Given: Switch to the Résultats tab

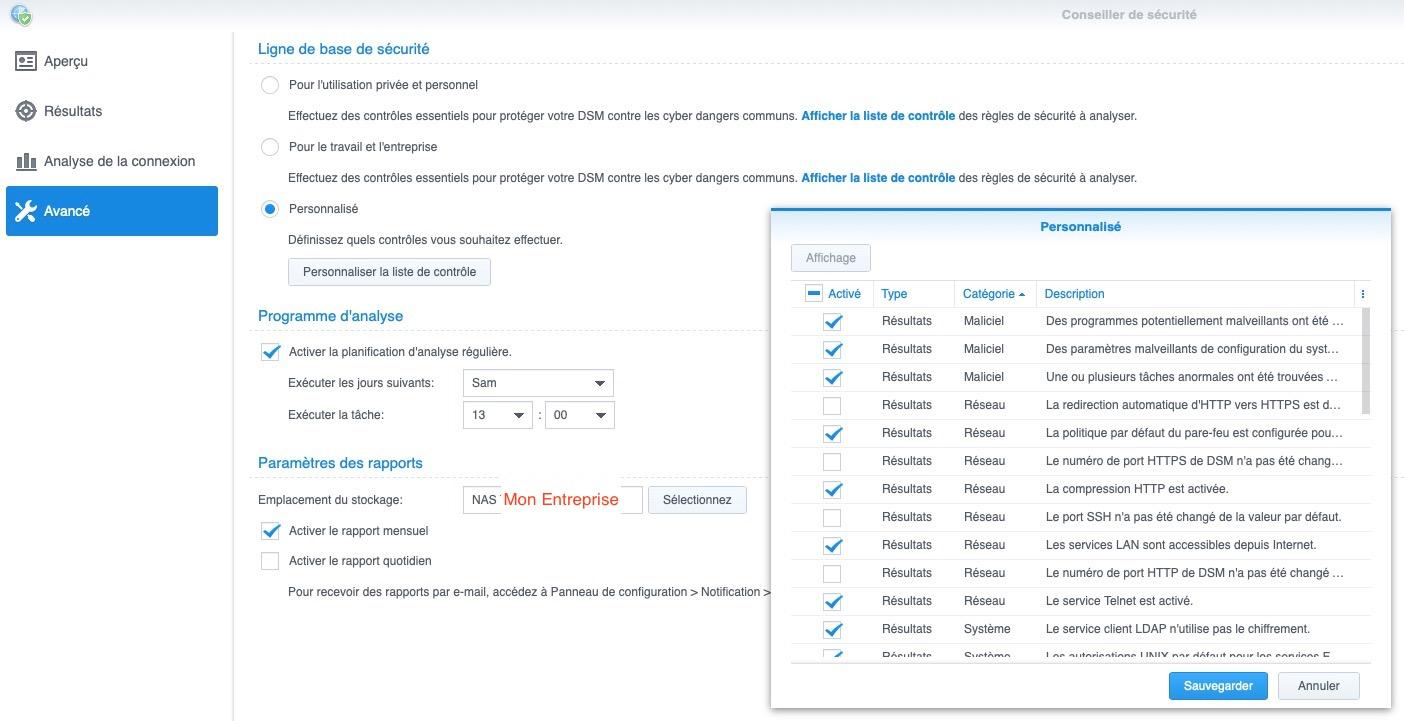Looking at the screenshot, I should pyautogui.click(x=72, y=111).
